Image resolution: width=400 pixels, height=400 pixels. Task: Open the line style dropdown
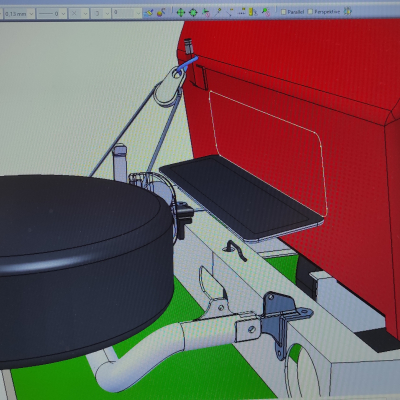pos(51,14)
